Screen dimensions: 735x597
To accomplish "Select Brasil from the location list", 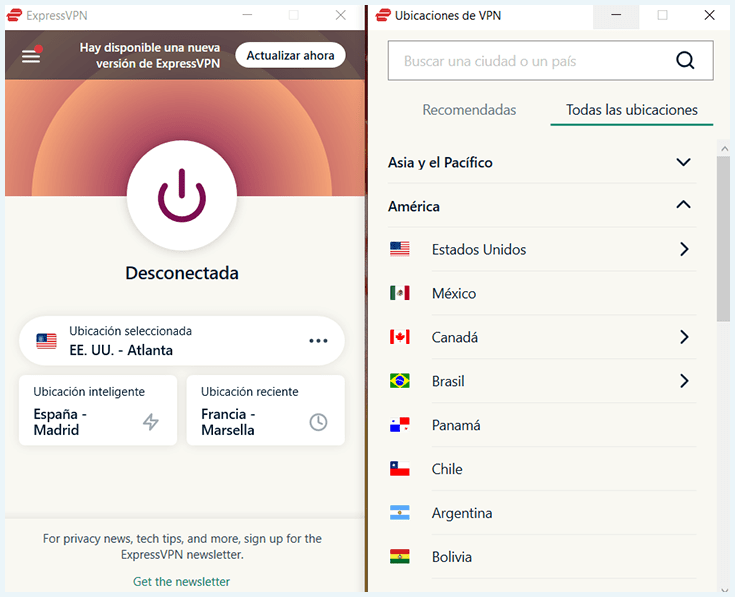I will pos(542,381).
